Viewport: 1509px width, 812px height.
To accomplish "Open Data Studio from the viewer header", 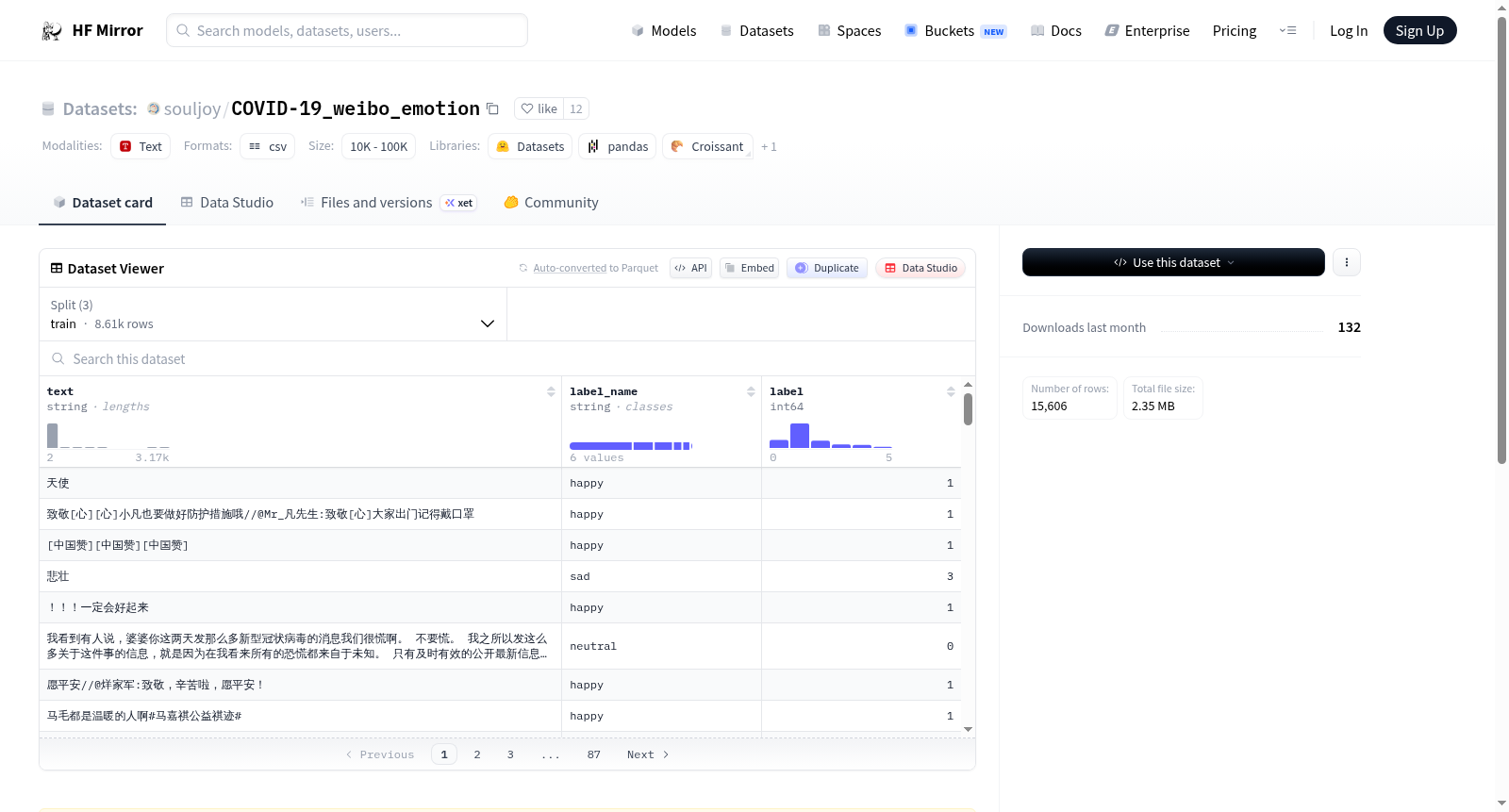I will tap(920, 268).
